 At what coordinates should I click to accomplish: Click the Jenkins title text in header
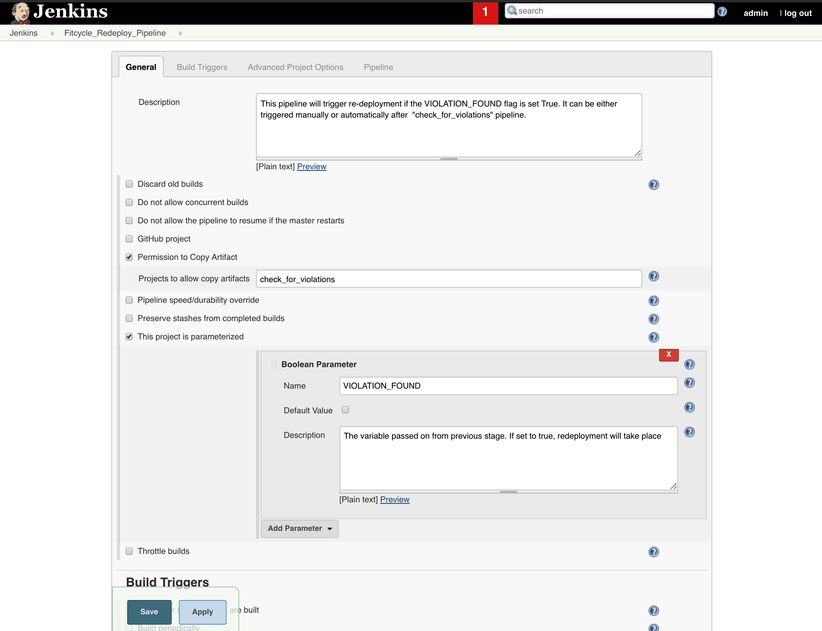[71, 12]
